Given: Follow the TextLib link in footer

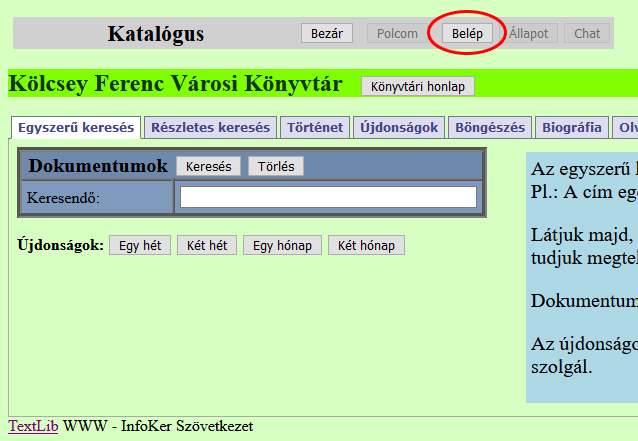Looking at the screenshot, I should coord(33,427).
